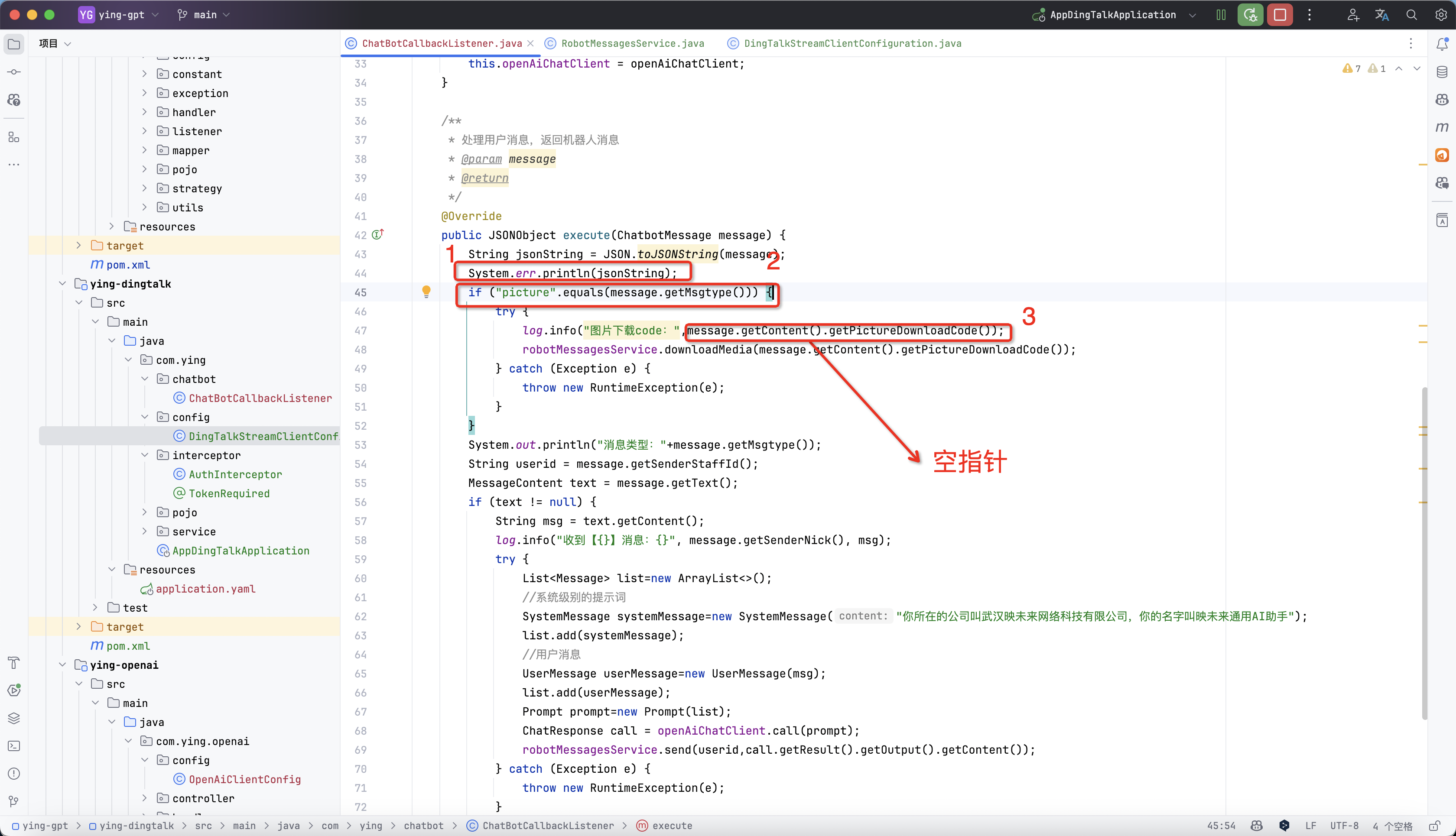Open the AppDingTalkApplication run configuration dropdown
This screenshot has height=836, width=1456.
coord(1114,15)
